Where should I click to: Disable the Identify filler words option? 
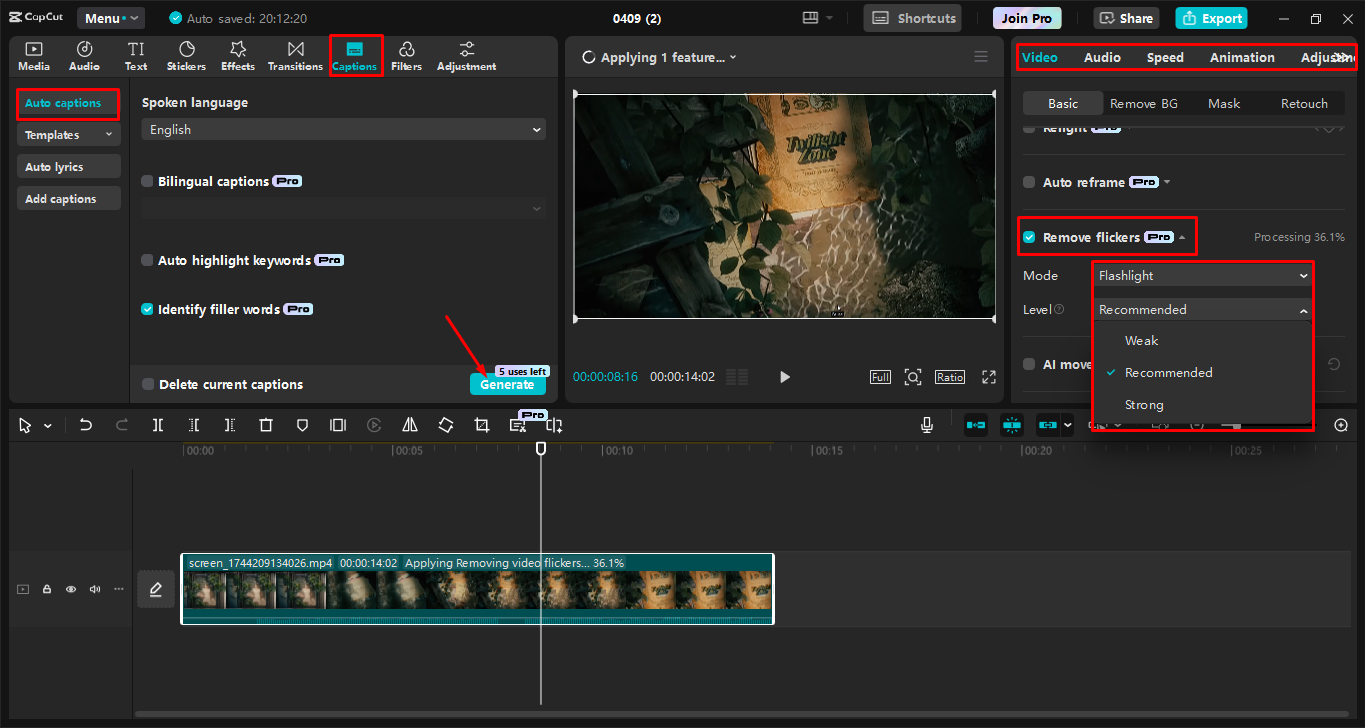(x=148, y=309)
